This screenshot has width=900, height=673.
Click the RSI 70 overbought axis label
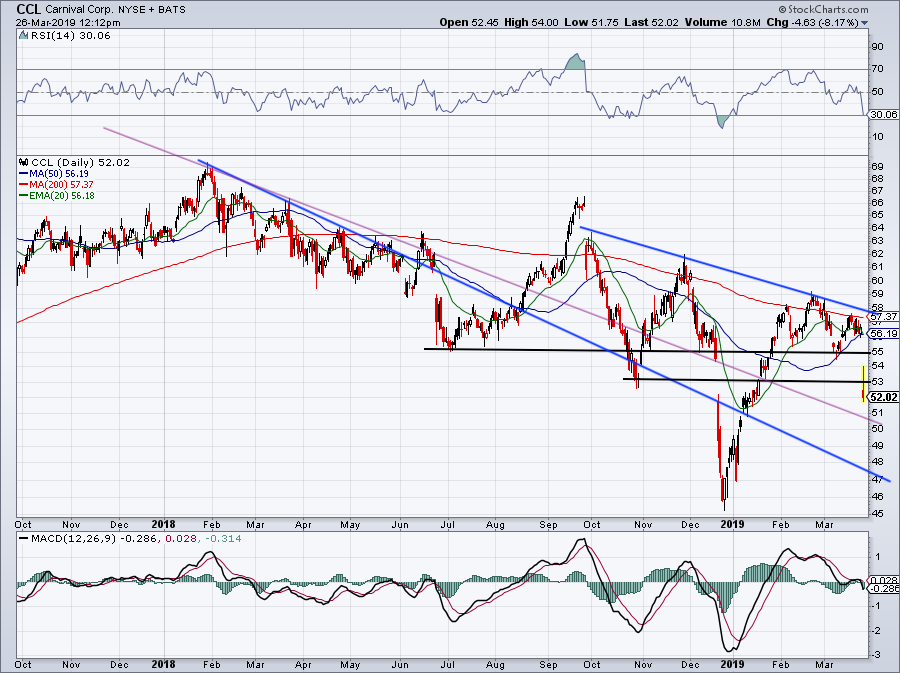(877, 69)
